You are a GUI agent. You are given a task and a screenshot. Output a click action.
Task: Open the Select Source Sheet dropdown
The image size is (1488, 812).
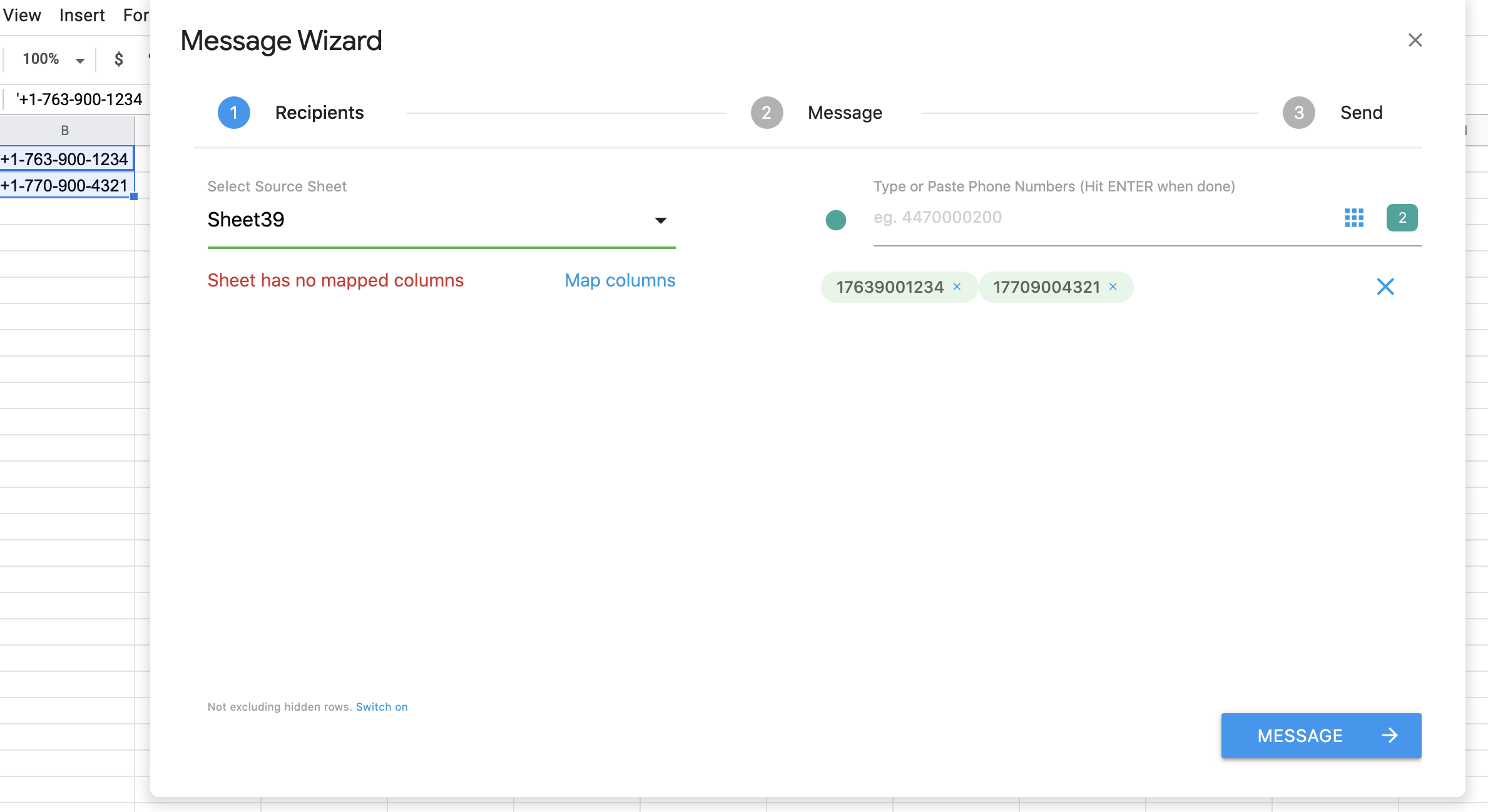[x=660, y=220]
